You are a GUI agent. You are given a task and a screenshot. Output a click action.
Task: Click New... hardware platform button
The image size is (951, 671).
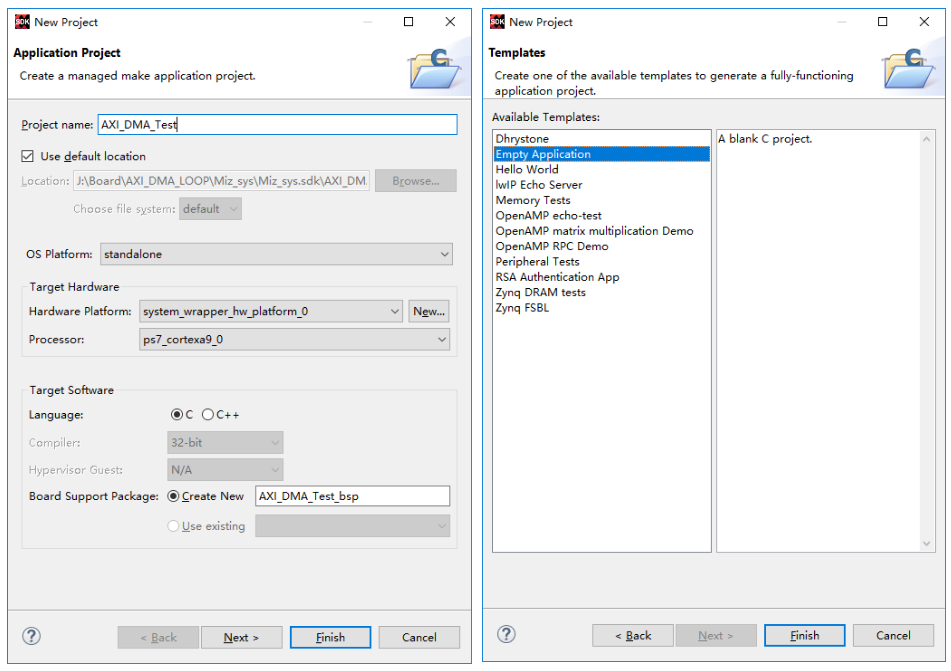click(x=429, y=311)
